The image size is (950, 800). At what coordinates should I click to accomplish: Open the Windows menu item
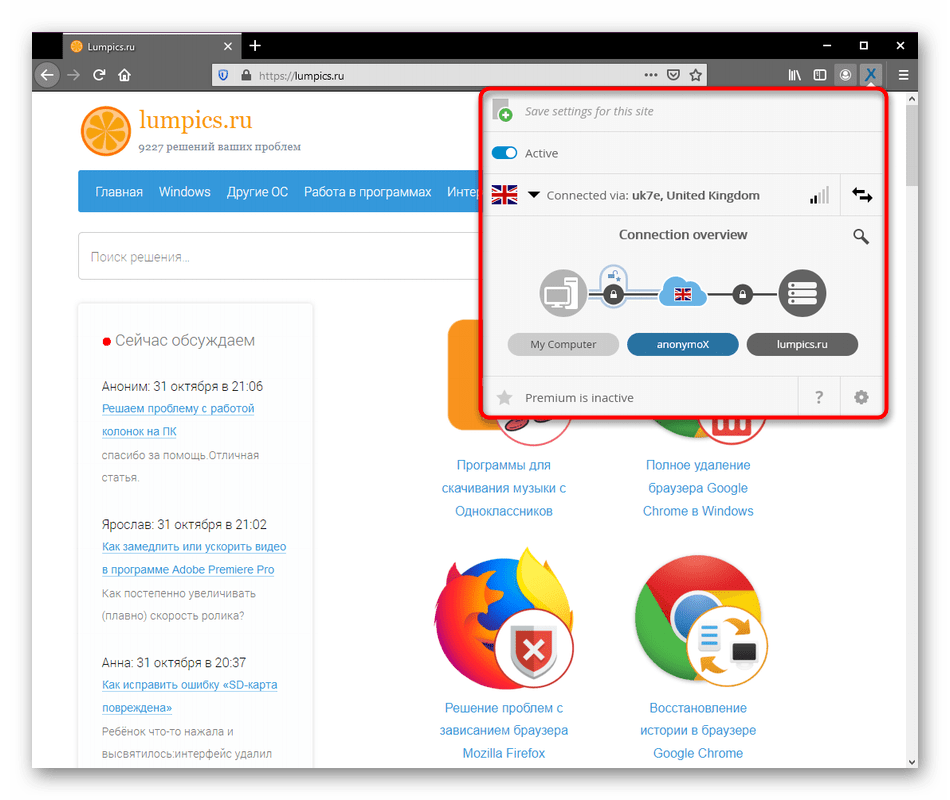click(185, 192)
